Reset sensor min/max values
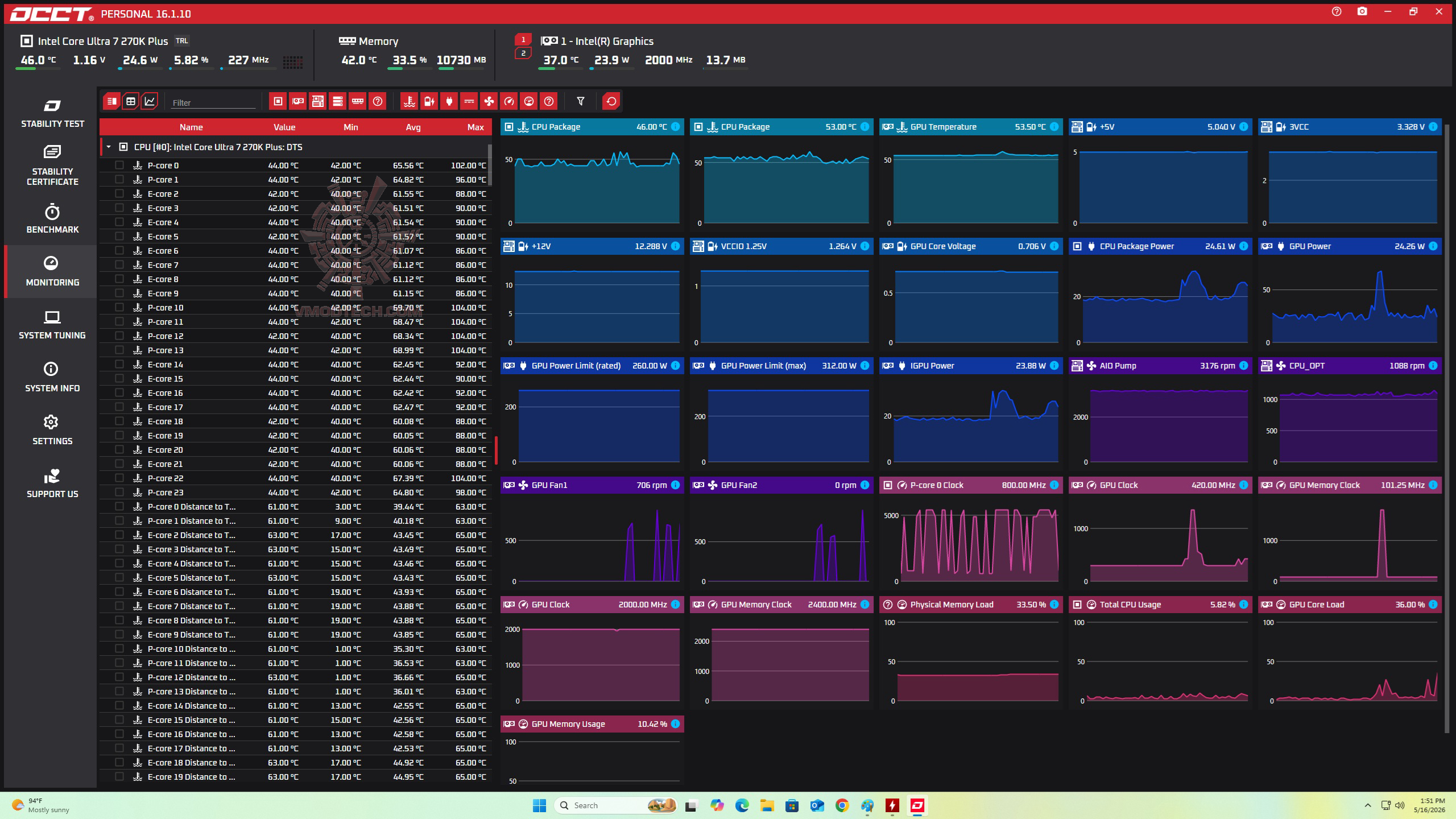 coord(611,101)
